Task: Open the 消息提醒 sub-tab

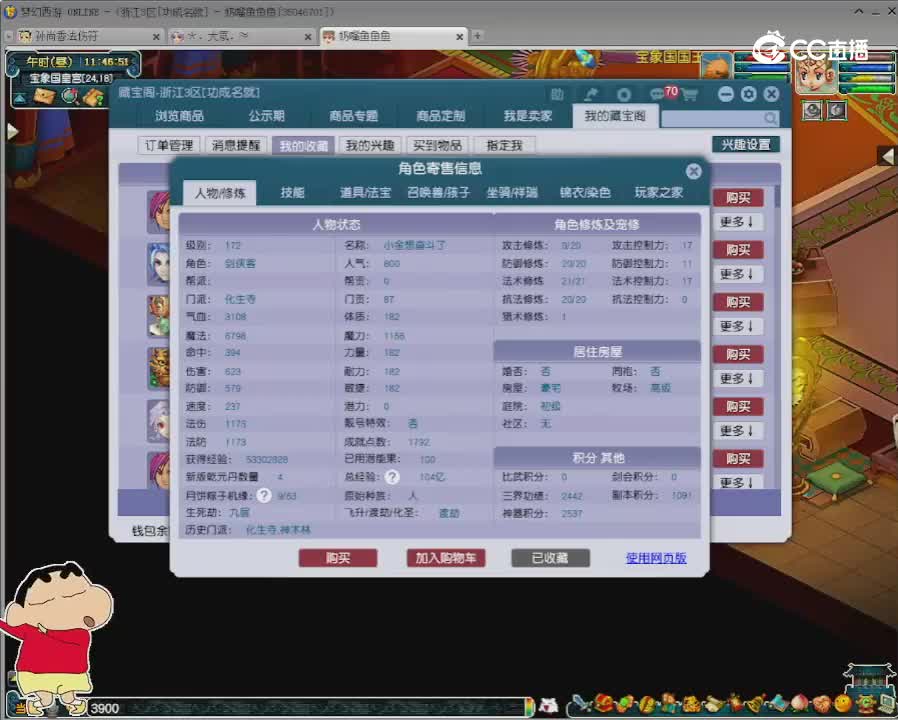Action: pyautogui.click(x=236, y=145)
